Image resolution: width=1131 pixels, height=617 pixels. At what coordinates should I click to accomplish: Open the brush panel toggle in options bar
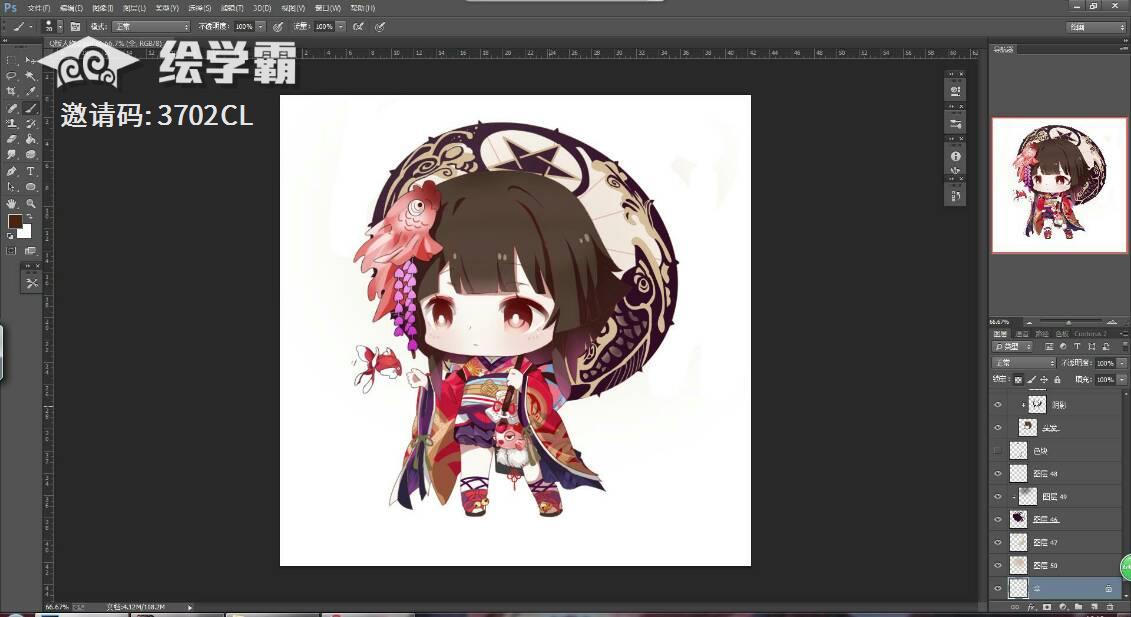[75, 27]
